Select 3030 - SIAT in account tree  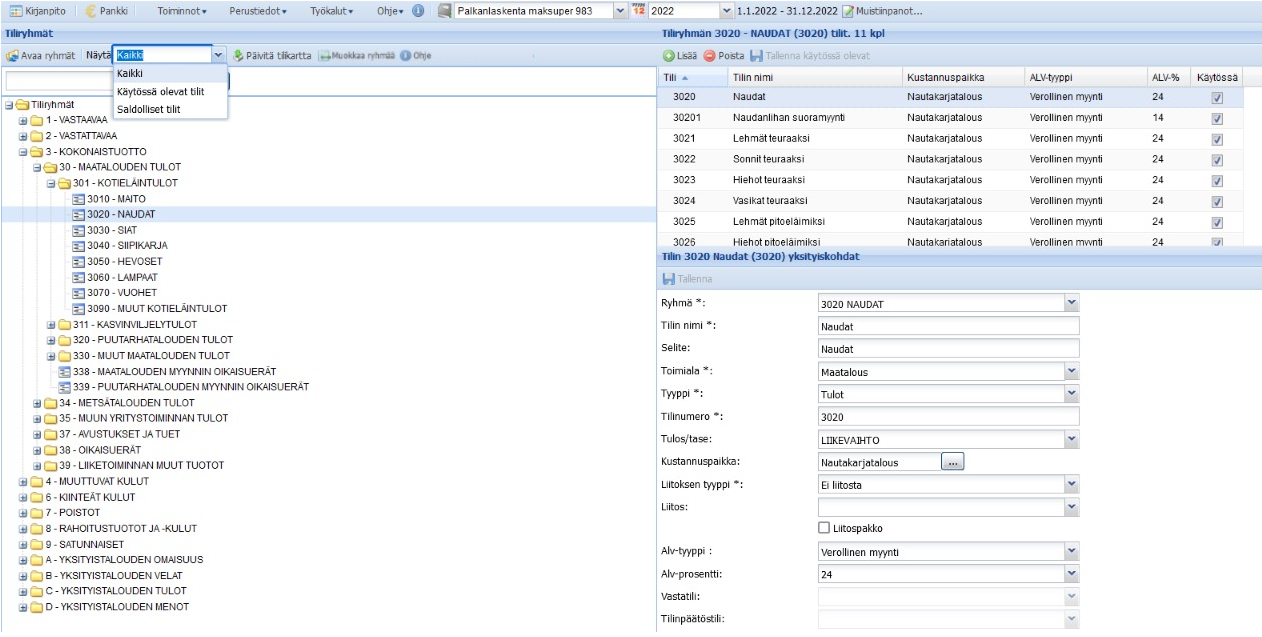click(111, 230)
